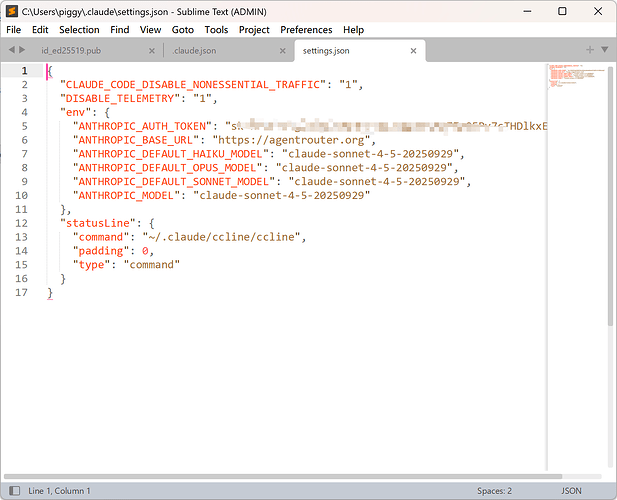Switch to the id_ed25519.pub tab
The height and width of the screenshot is (500, 617).
[x=71, y=51]
